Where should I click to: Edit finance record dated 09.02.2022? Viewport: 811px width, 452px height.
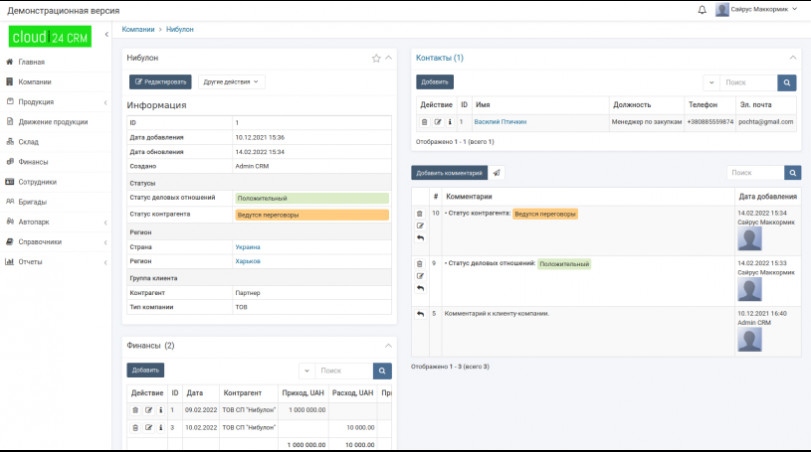coord(148,410)
